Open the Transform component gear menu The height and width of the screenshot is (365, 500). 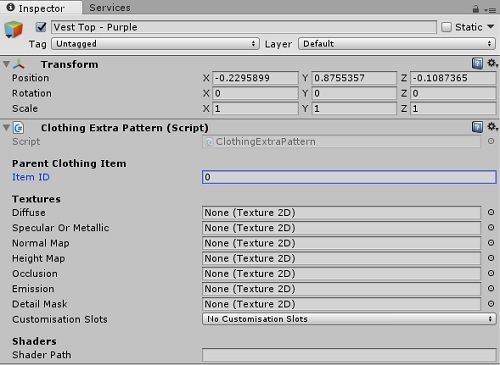click(x=492, y=63)
